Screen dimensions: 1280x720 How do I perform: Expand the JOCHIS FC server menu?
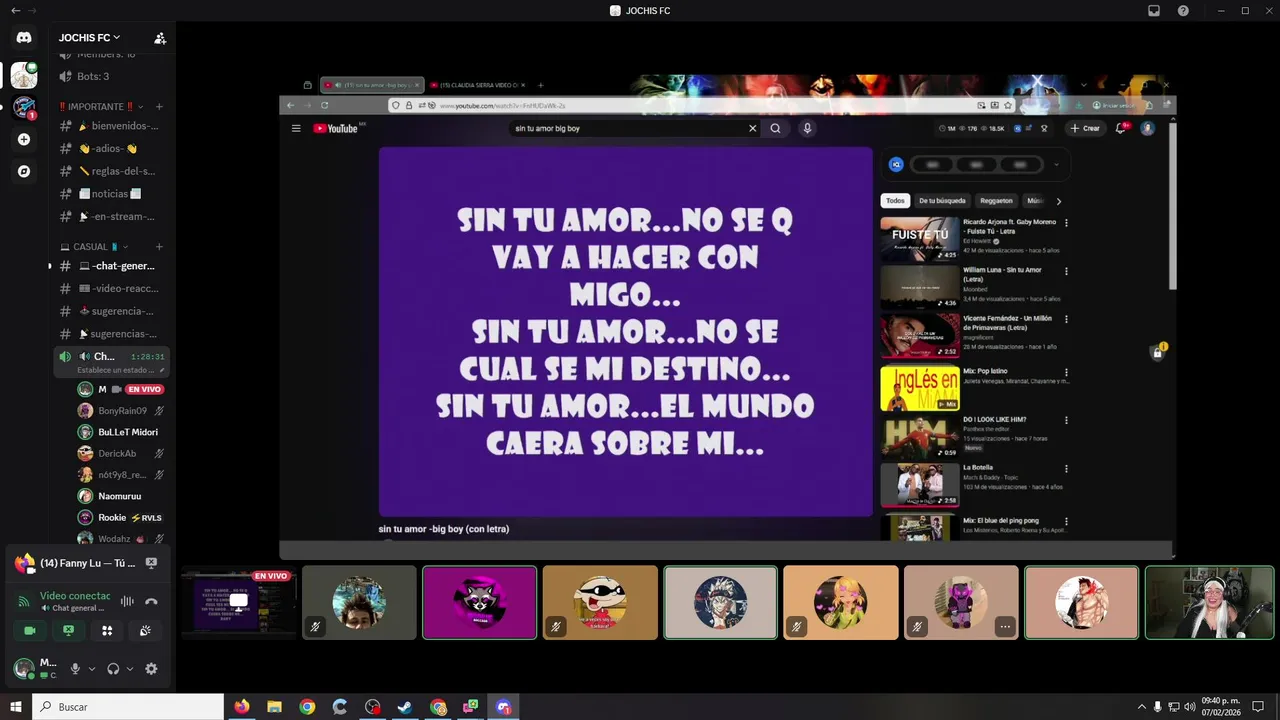pos(89,38)
